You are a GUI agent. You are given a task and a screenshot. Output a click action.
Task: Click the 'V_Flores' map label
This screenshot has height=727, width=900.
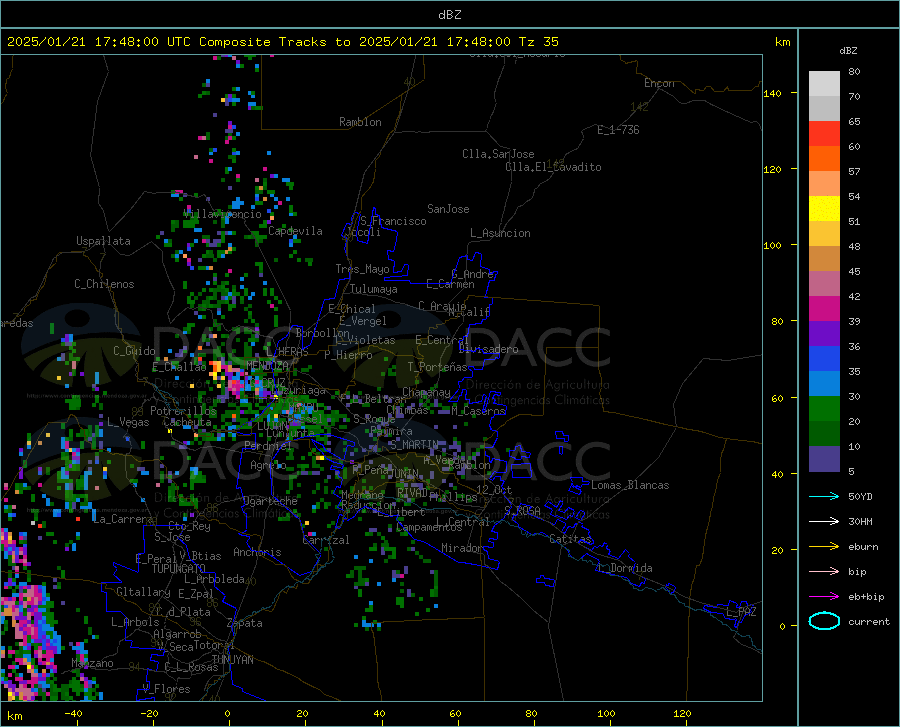click(166, 689)
